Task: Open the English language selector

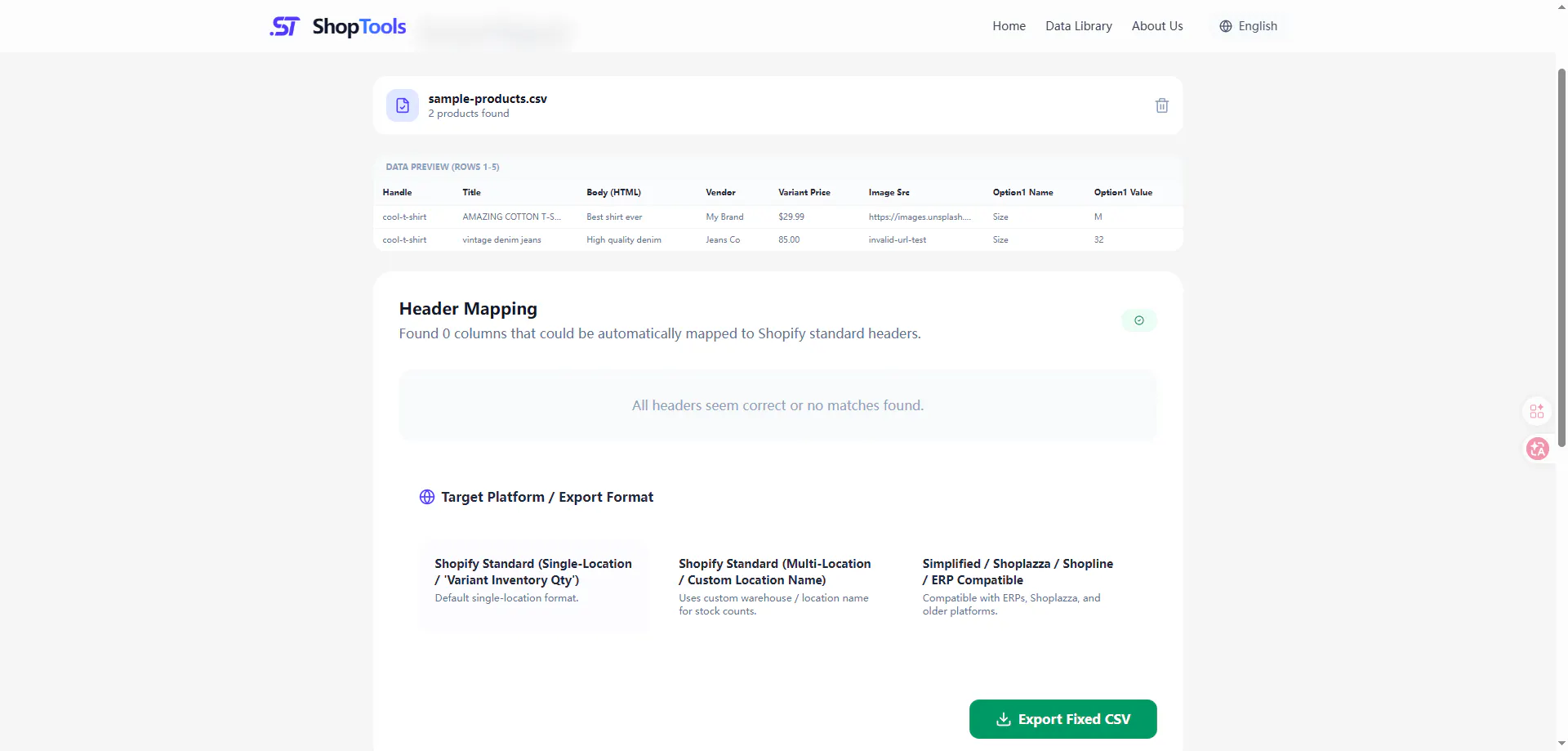Action: tap(1248, 26)
